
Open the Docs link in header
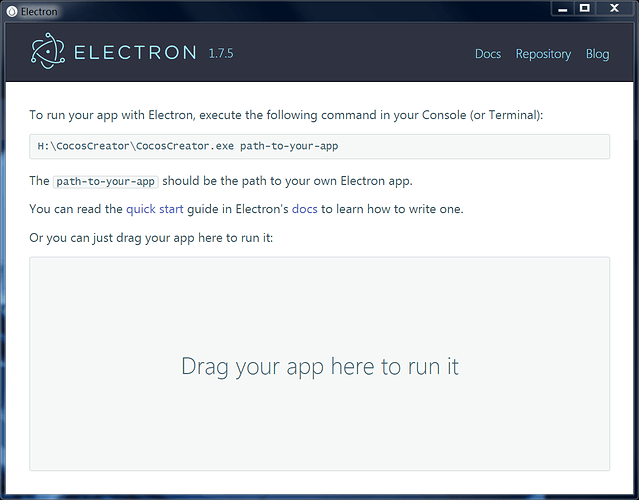(x=488, y=54)
